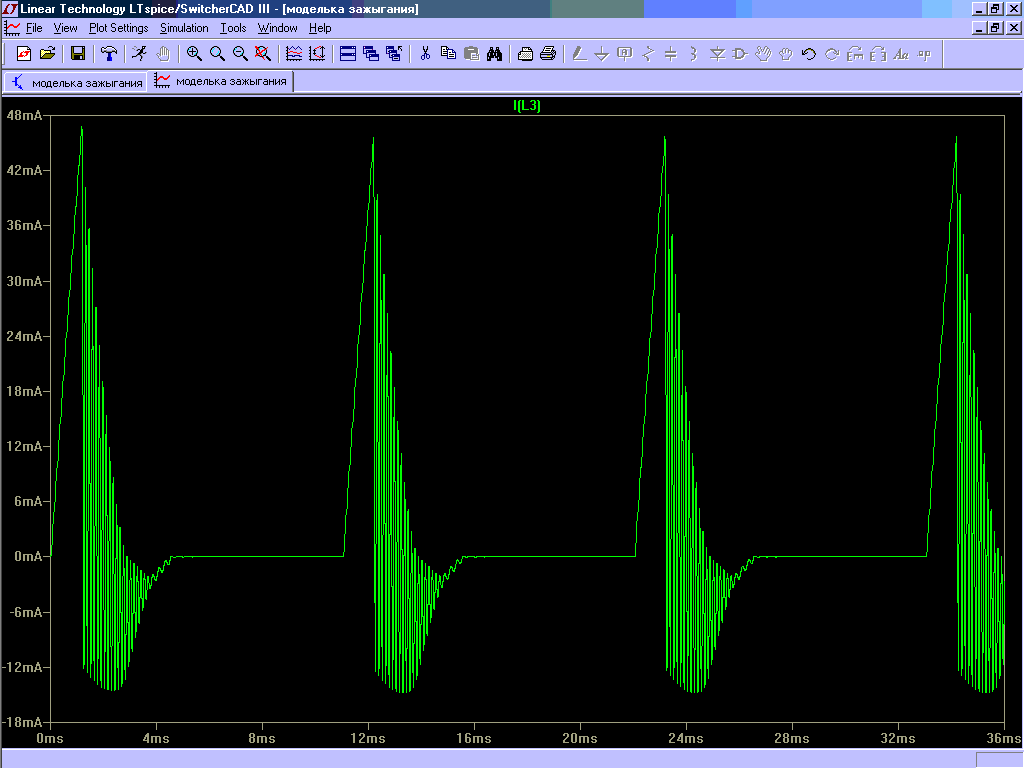
Task: Click the zoom out magnifier icon
Action: (x=240, y=53)
